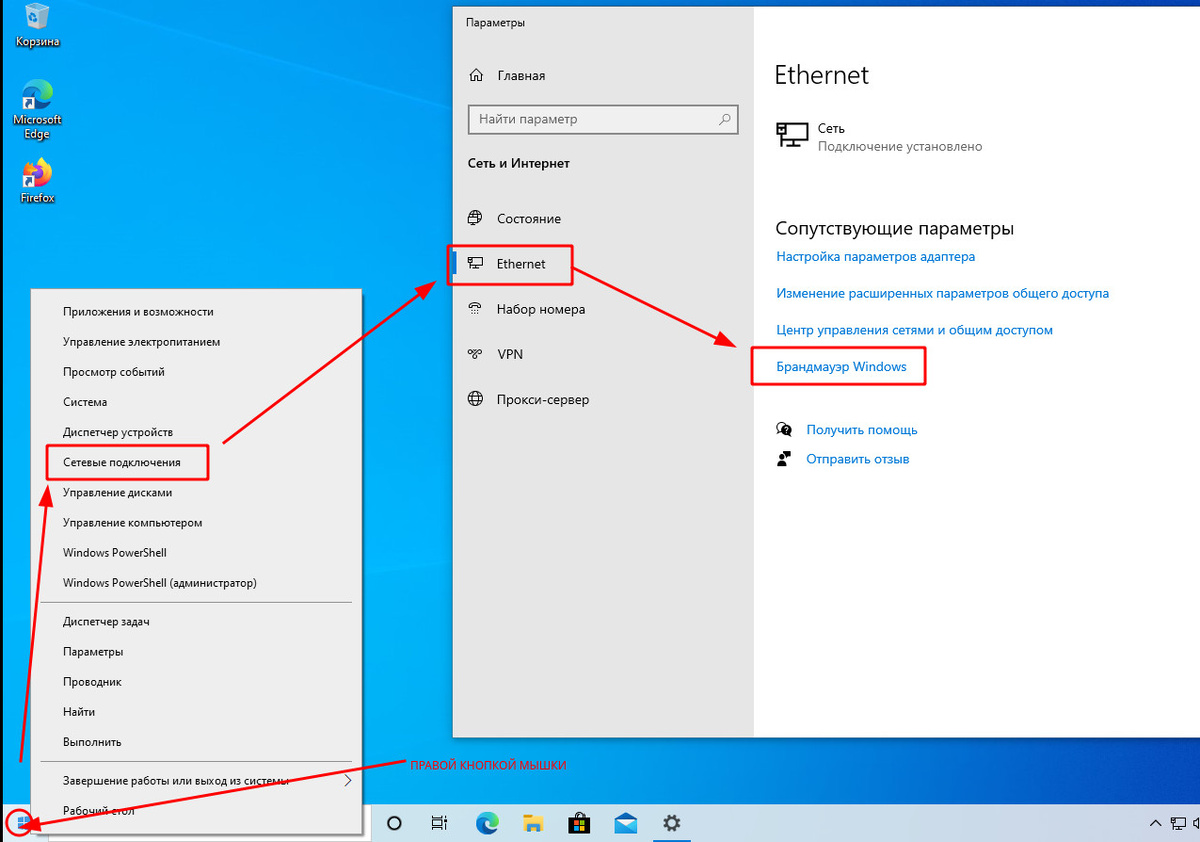This screenshot has height=842, width=1200.
Task: Click the volume speaker tray icon
Action: [1195, 823]
